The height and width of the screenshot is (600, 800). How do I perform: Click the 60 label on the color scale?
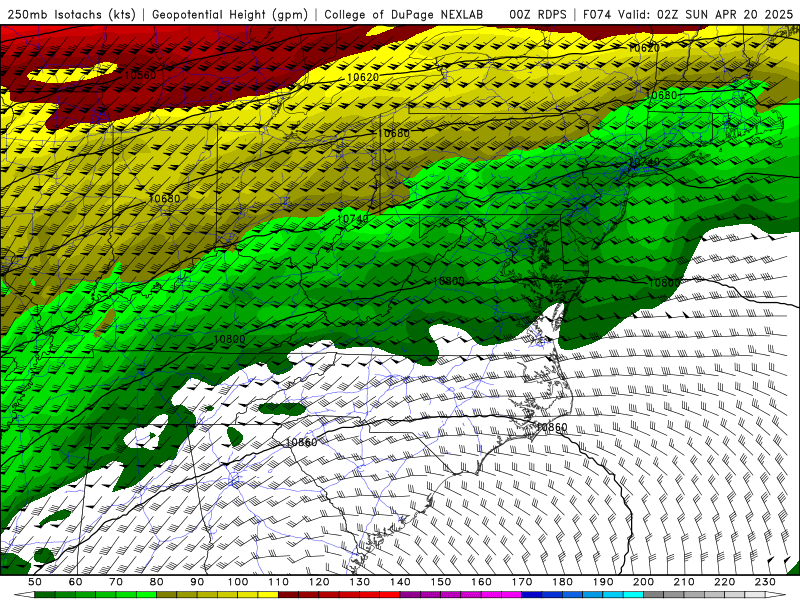[76, 582]
